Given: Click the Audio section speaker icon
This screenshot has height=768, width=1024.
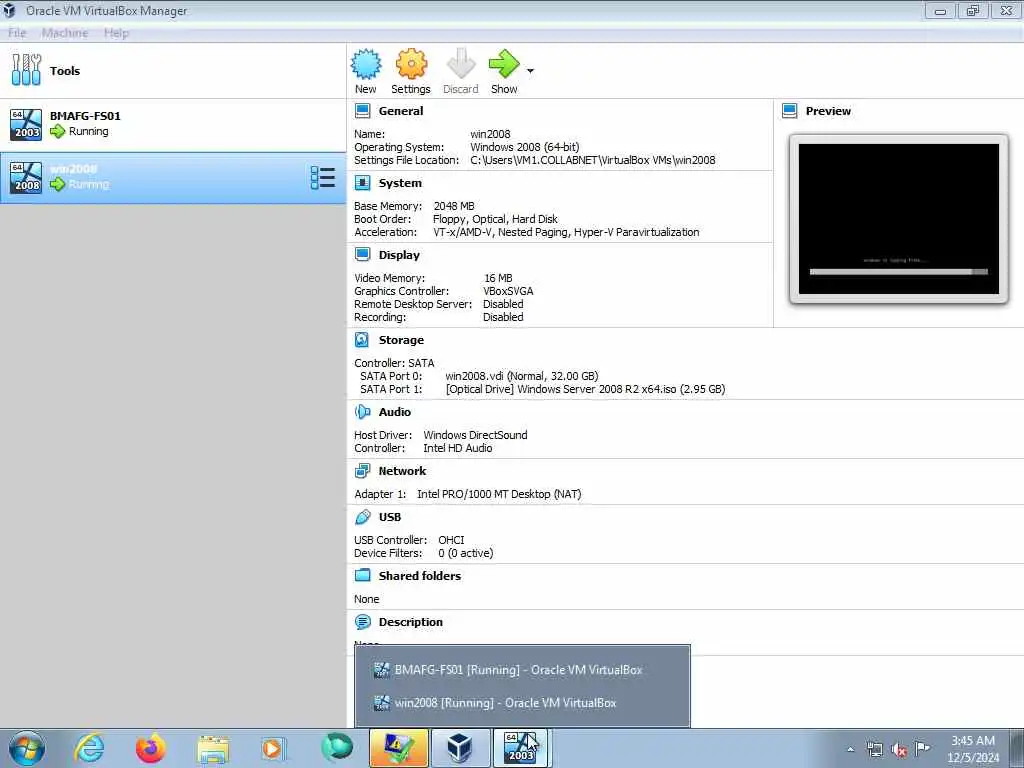Looking at the screenshot, I should pos(362,411).
